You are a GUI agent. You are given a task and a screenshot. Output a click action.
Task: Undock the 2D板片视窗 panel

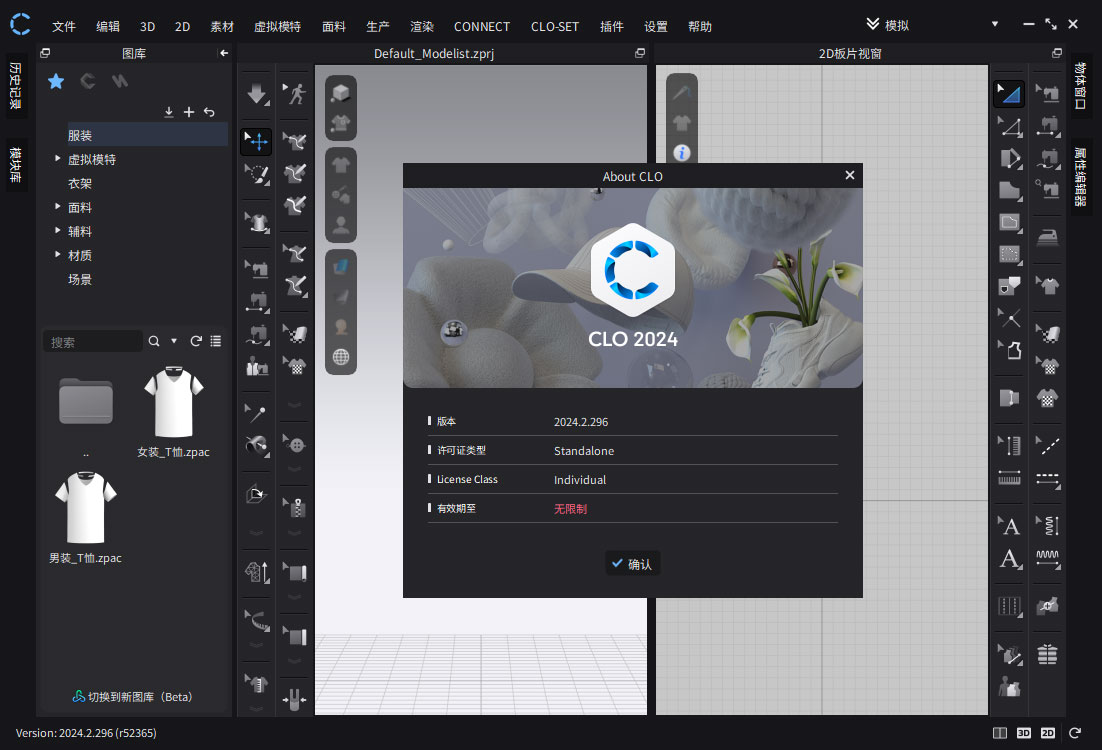[x=1056, y=53]
